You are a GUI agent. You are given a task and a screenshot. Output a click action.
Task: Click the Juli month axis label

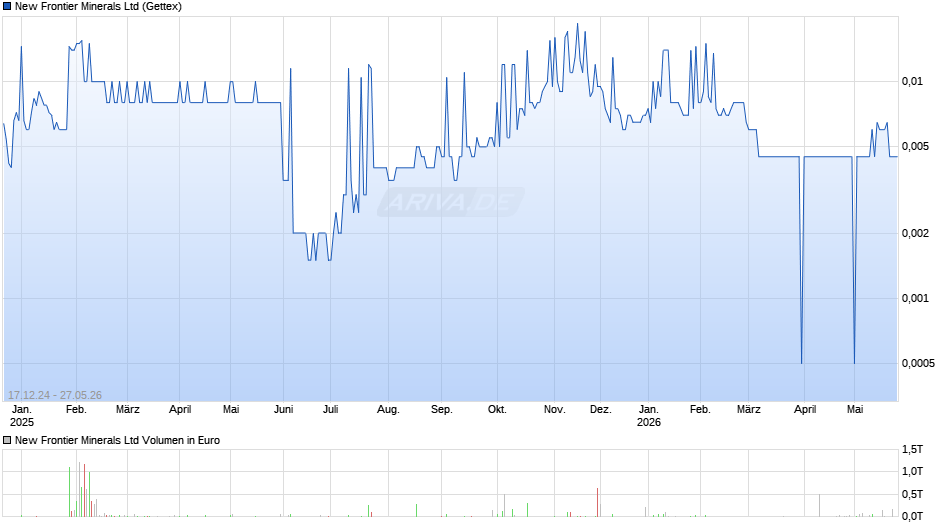tap(330, 410)
